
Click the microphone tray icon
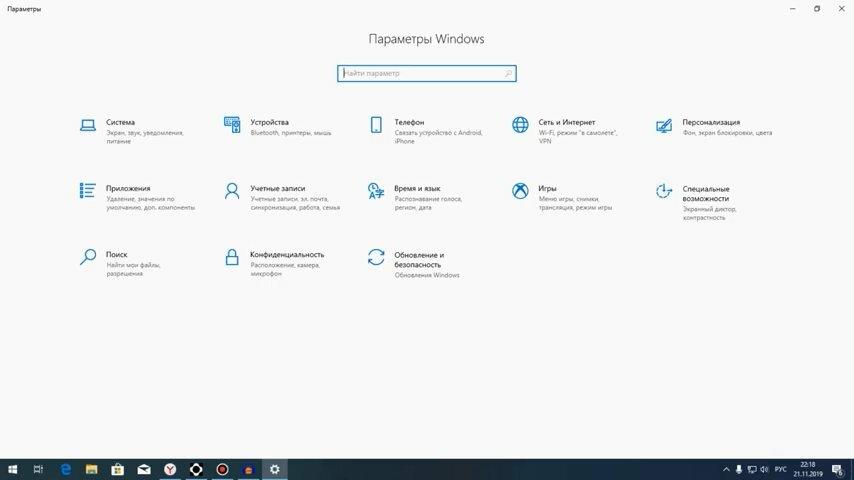pos(739,469)
